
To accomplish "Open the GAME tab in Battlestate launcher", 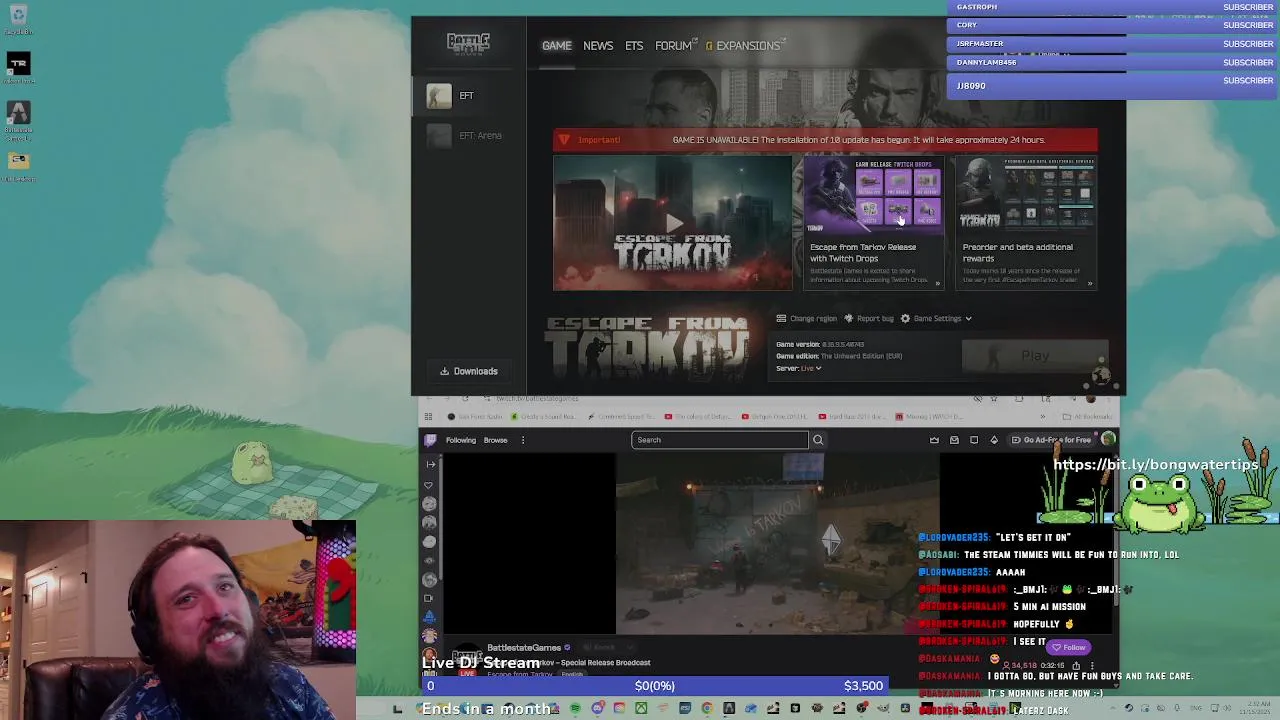I will (x=557, y=45).
